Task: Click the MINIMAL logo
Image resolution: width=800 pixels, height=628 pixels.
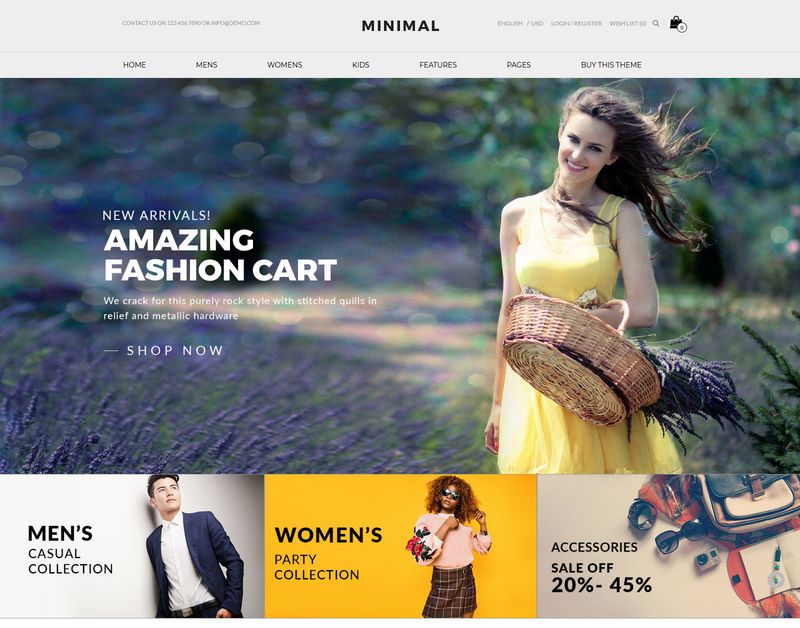Action: (401, 26)
